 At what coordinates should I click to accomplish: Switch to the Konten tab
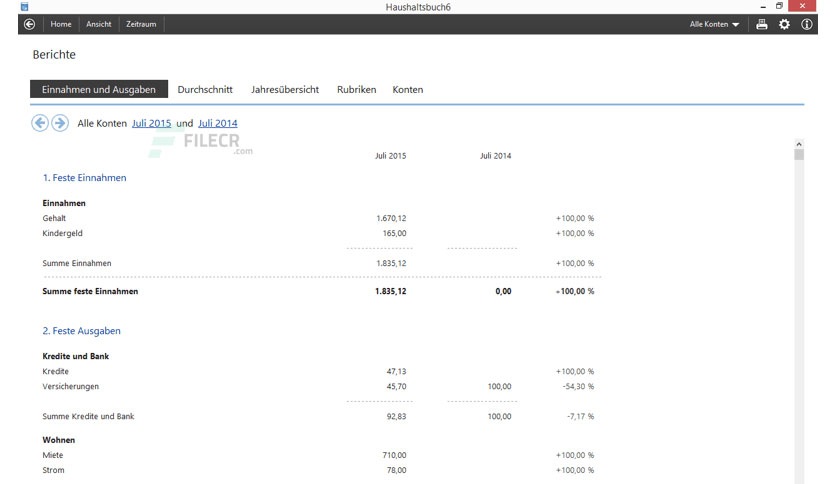point(408,90)
